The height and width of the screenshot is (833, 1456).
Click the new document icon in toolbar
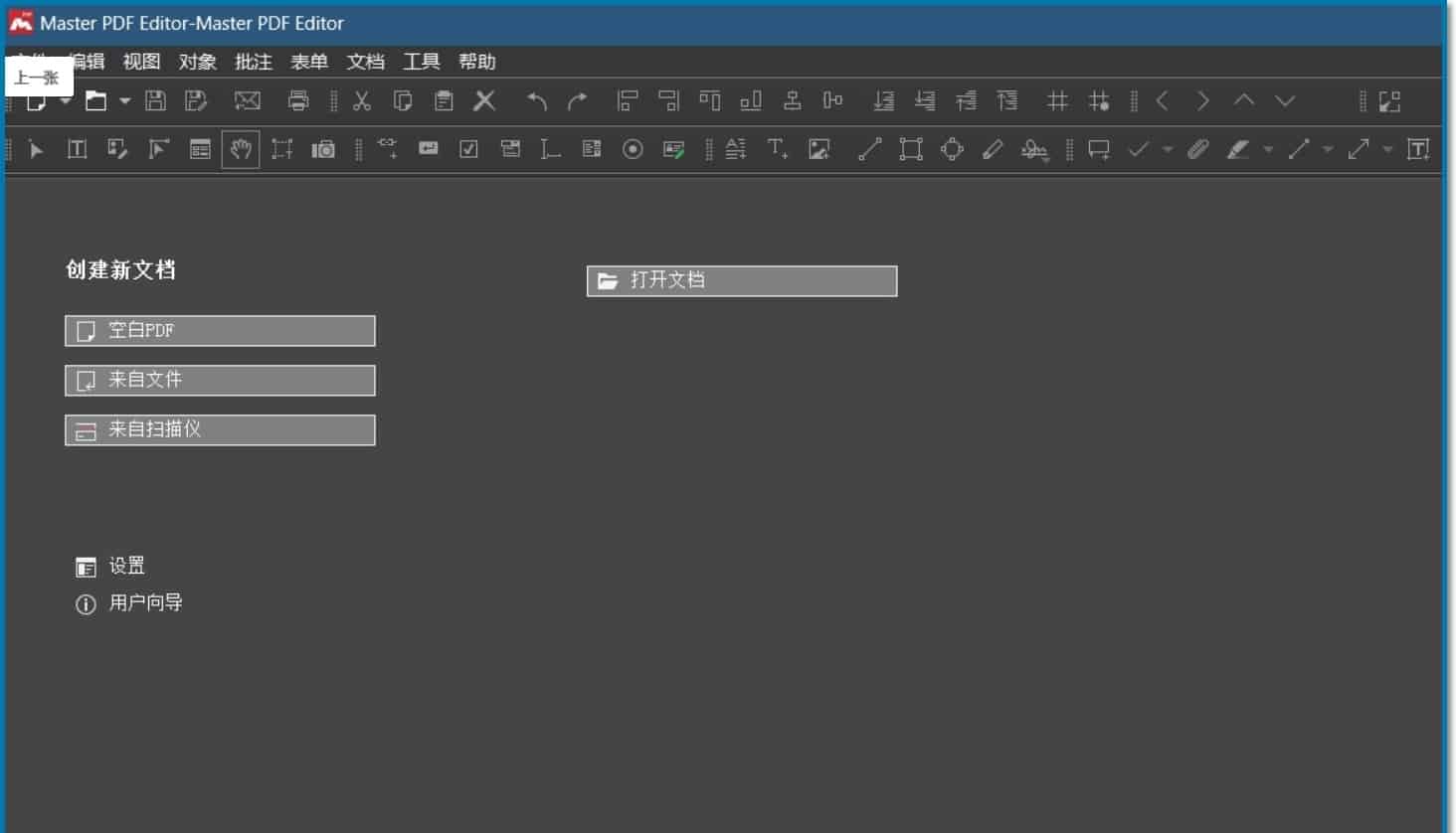(x=36, y=101)
